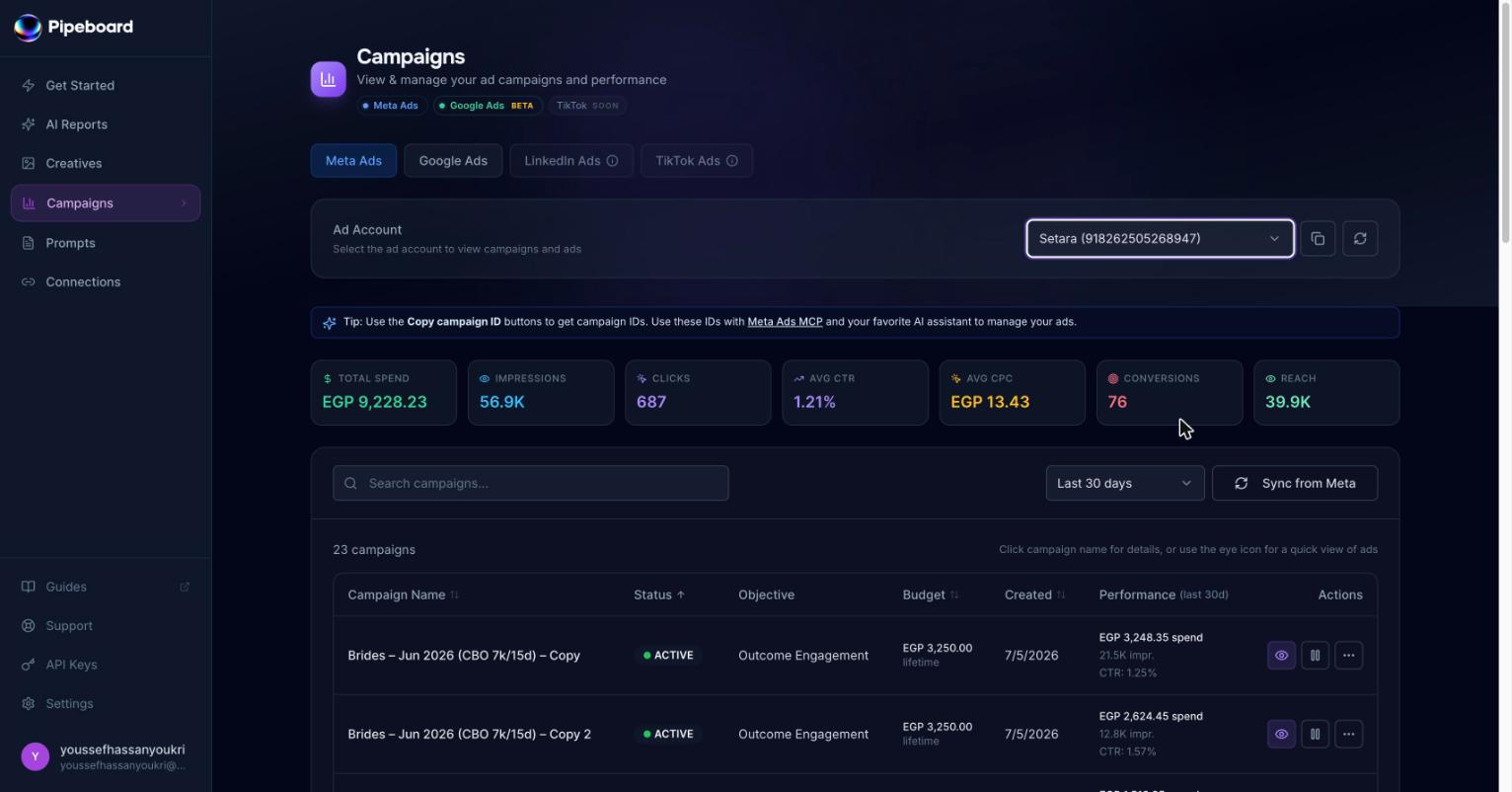The width and height of the screenshot is (1512, 792).
Task: Click the Guides book icon
Action: point(29,587)
